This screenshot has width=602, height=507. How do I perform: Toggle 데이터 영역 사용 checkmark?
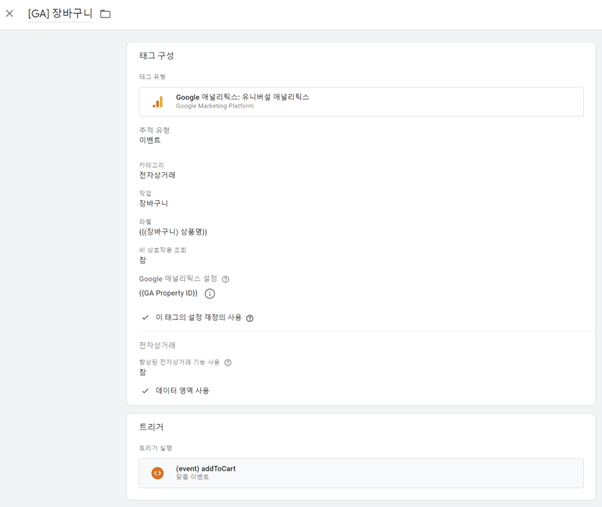[x=145, y=391]
